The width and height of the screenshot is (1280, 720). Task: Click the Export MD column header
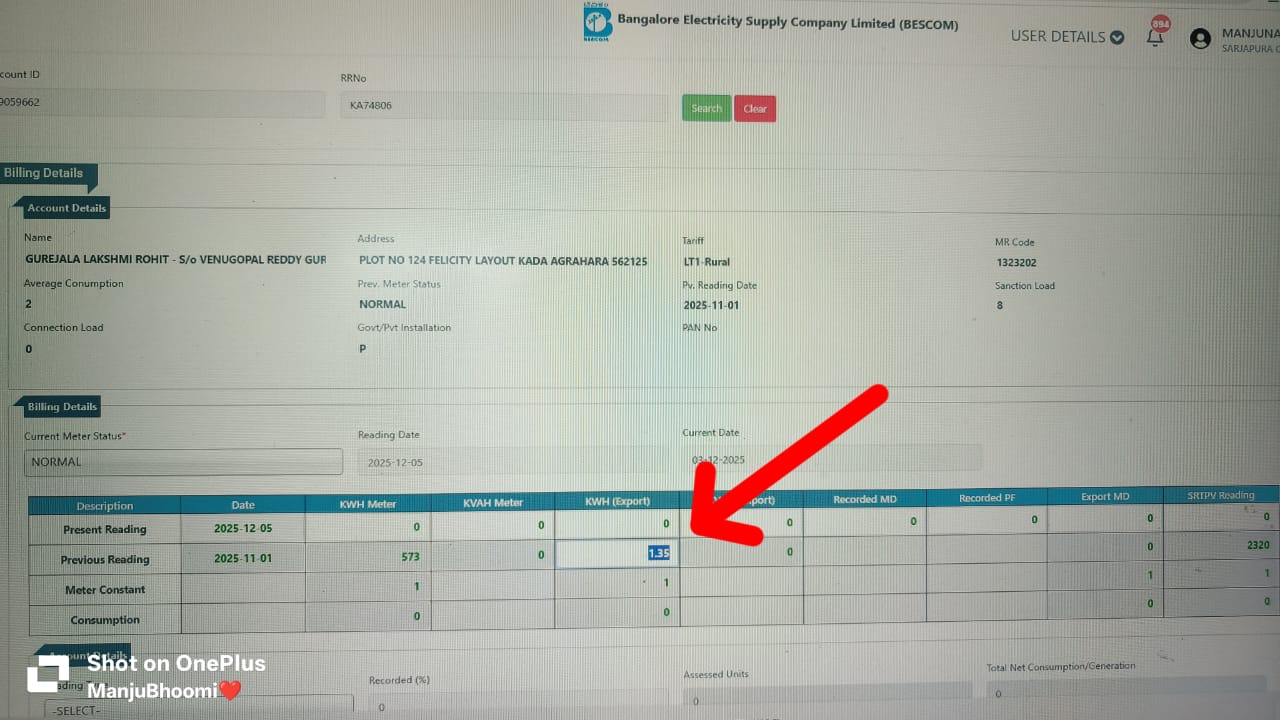coord(1106,496)
